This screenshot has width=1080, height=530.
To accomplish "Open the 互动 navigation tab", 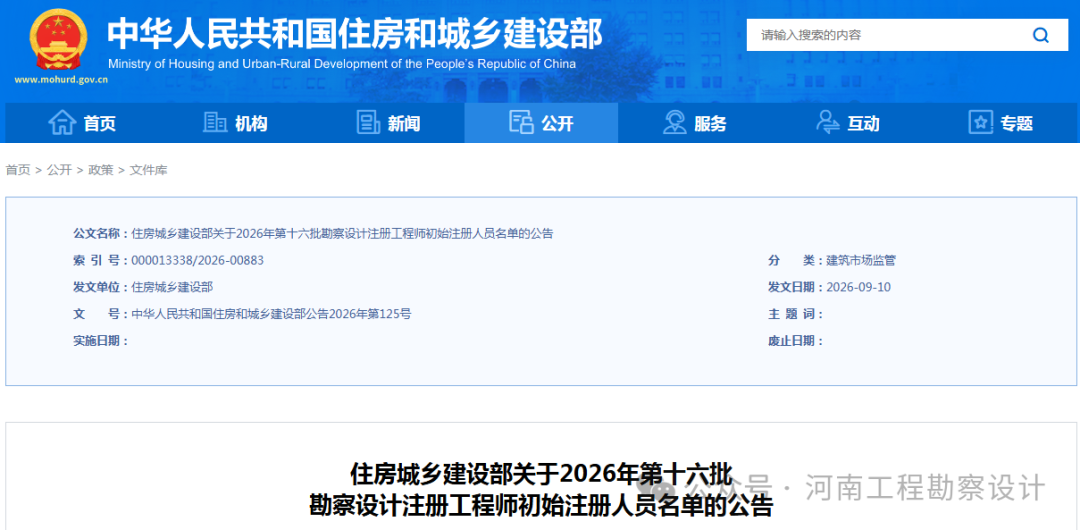I will pos(847,123).
